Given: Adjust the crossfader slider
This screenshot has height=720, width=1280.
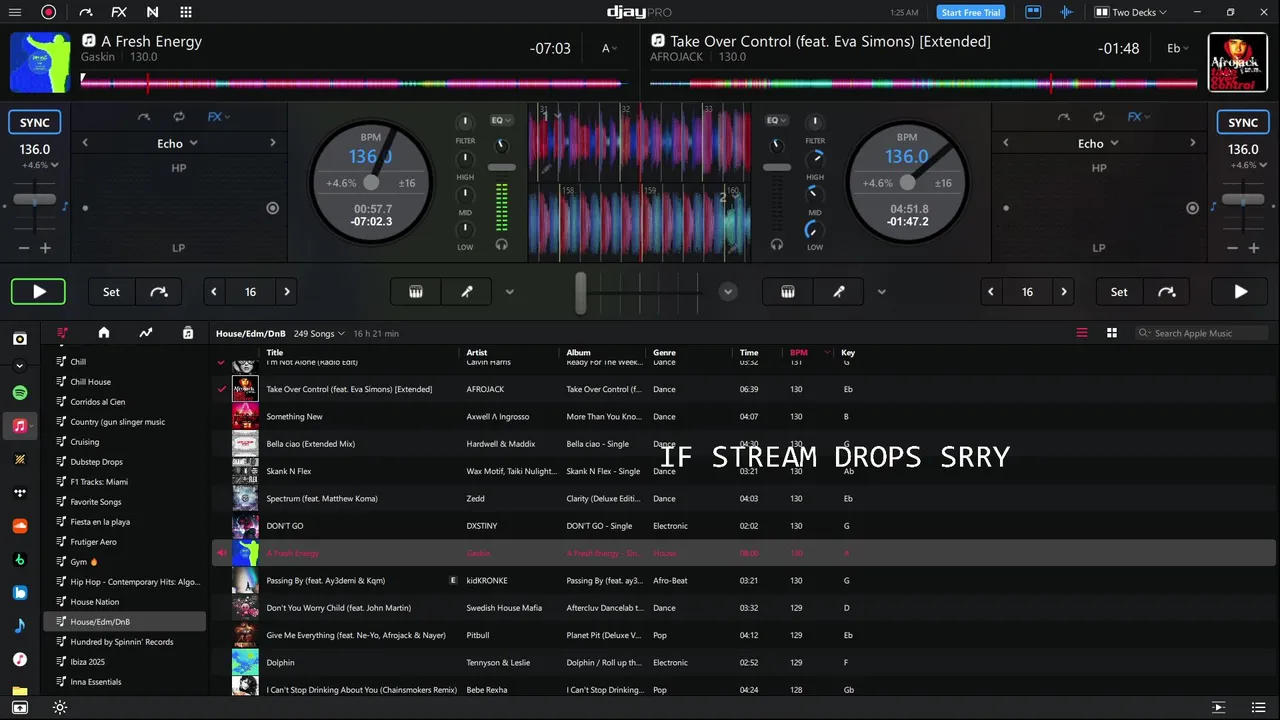Looking at the screenshot, I should [x=580, y=292].
